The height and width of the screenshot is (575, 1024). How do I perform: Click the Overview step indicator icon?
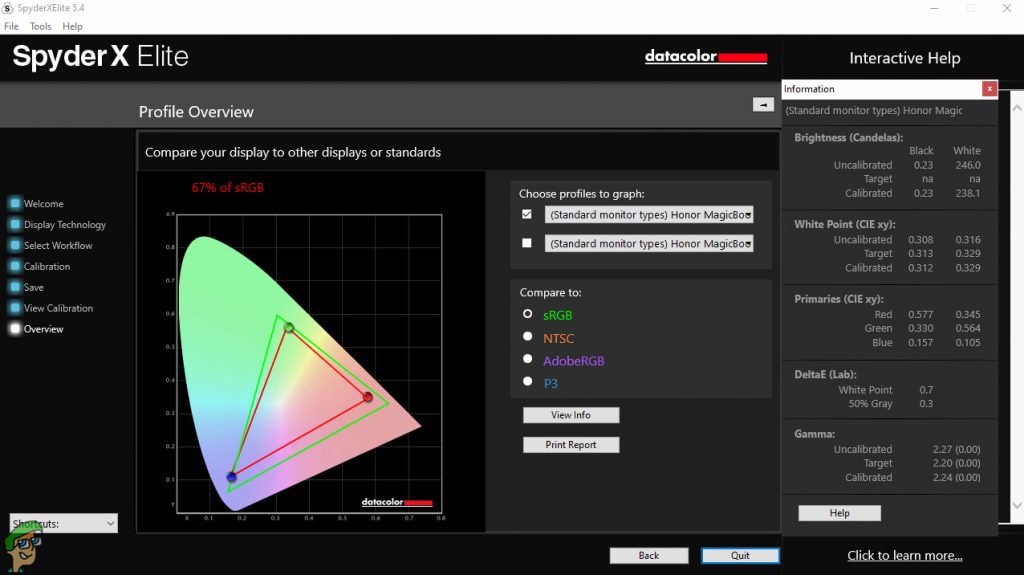15,329
